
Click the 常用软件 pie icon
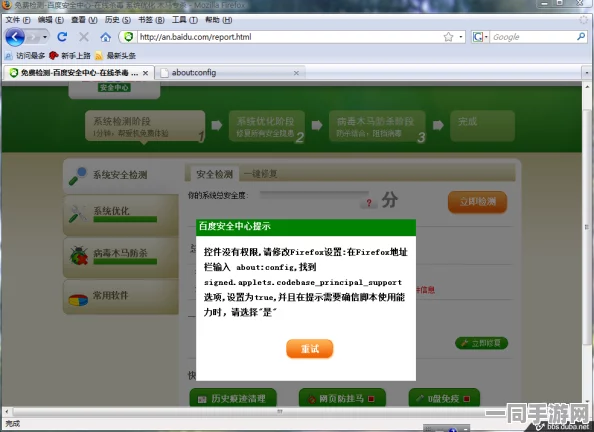[78, 299]
